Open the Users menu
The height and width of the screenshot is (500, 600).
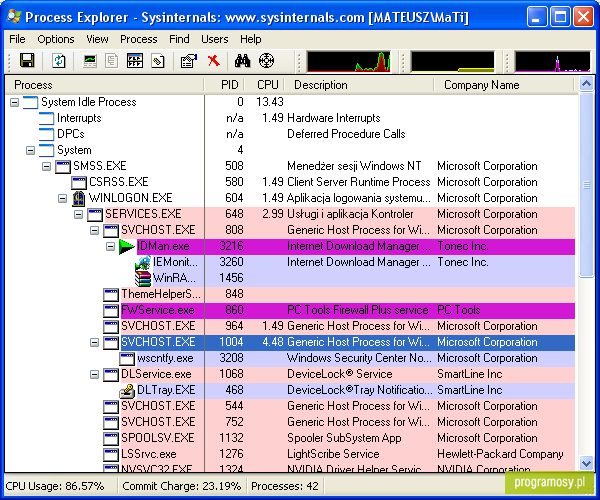click(x=214, y=39)
